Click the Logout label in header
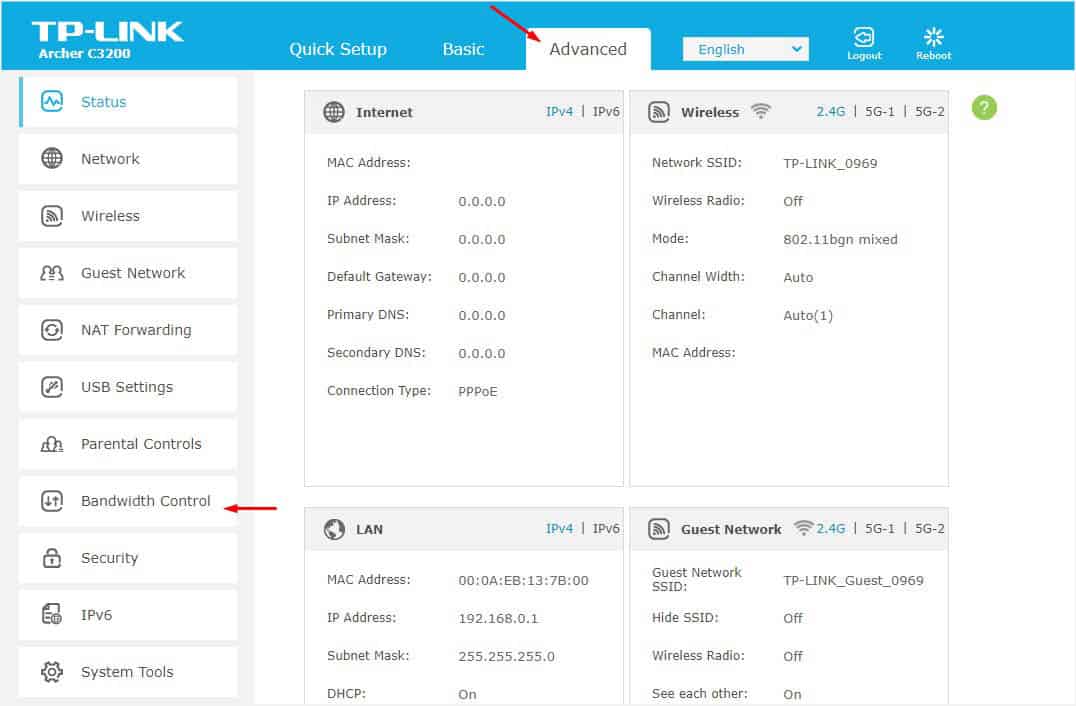Screen dimensions: 1076x706 864,56
